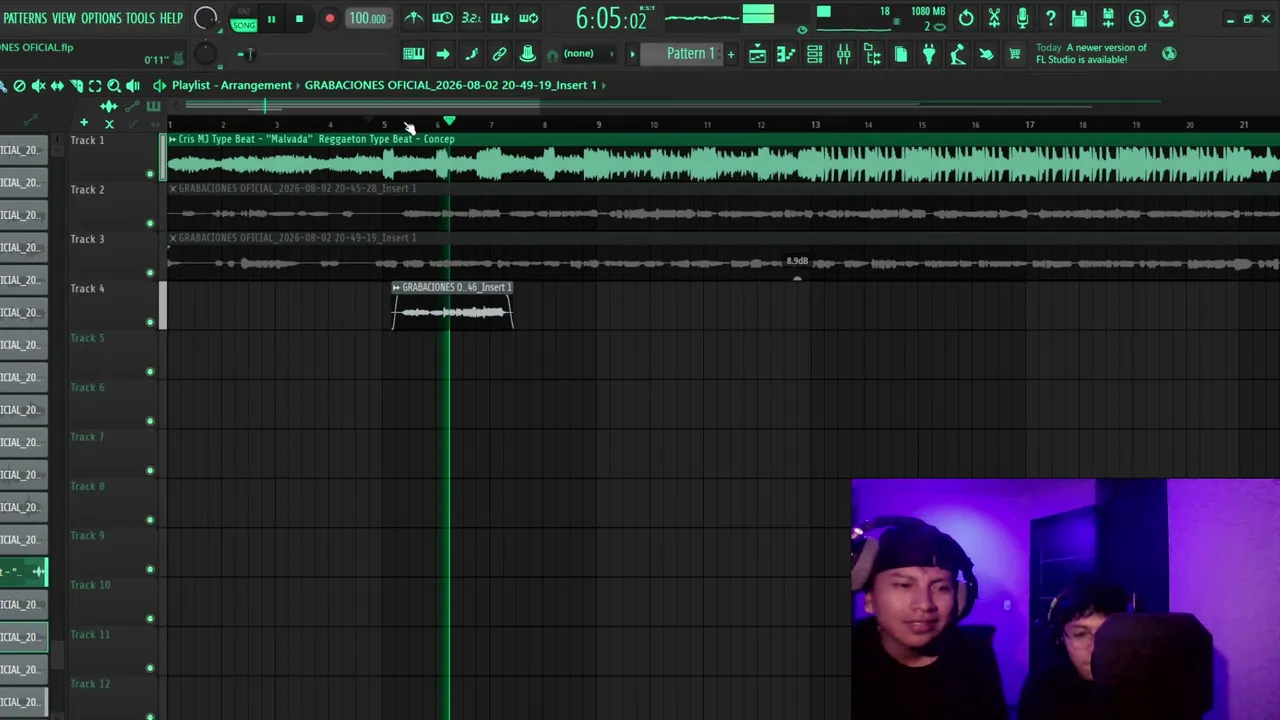The height and width of the screenshot is (720, 1280).
Task: Open the 20-45-28_Insert 1 clip menu
Action: coord(173,188)
